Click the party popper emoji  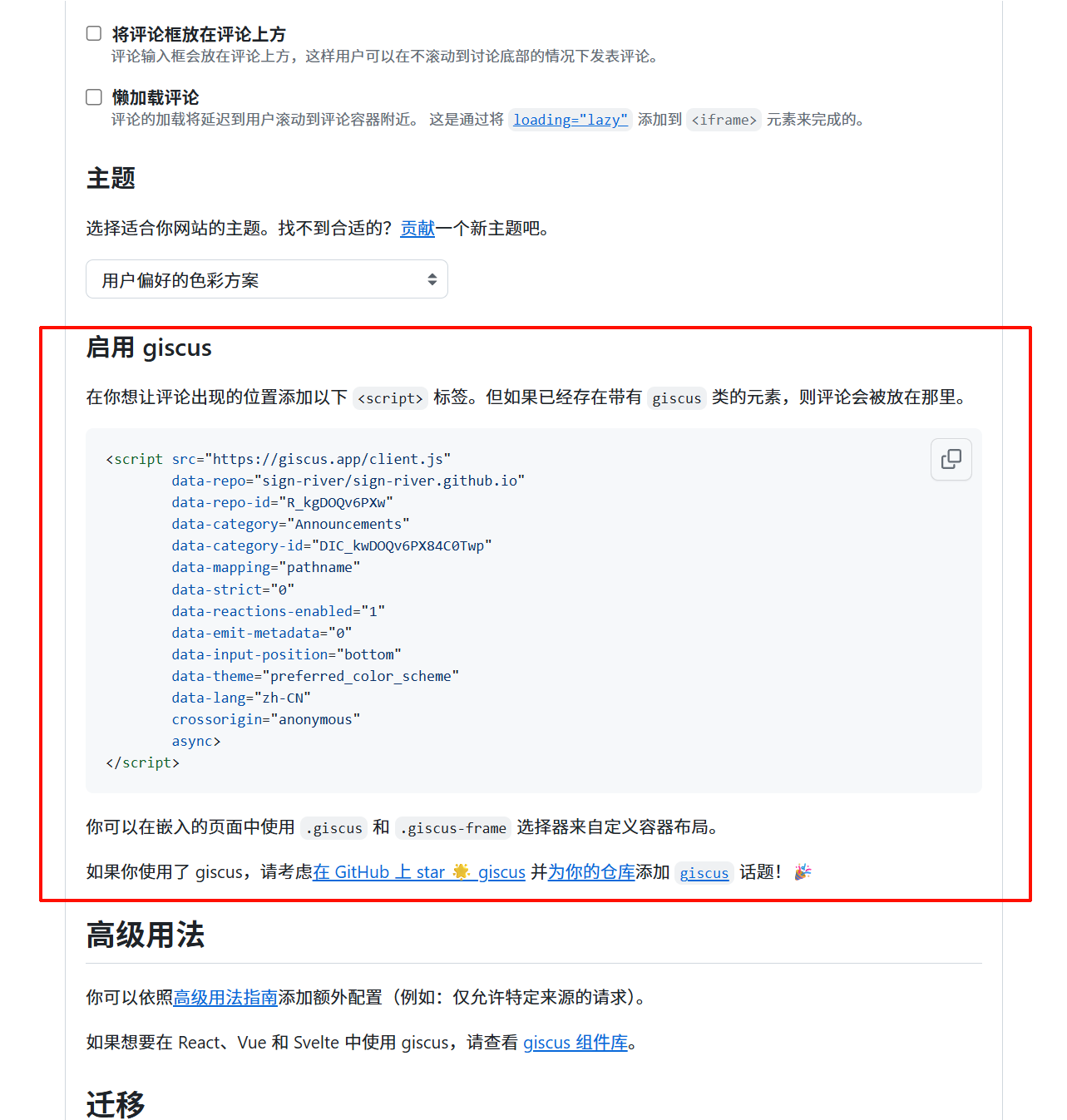[803, 871]
